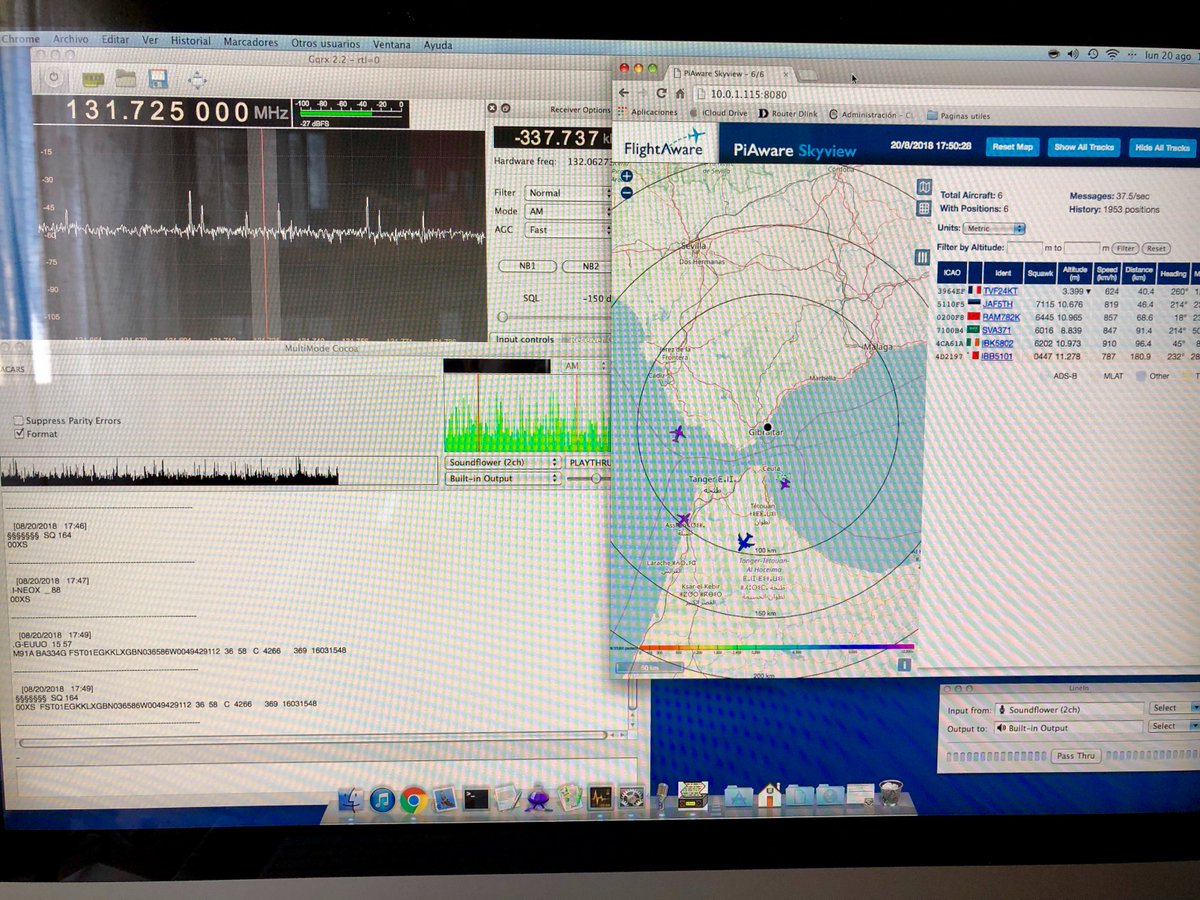This screenshot has height=900, width=1200.
Task: Open the TVF24KT flight link
Action: pyautogui.click(x=999, y=290)
